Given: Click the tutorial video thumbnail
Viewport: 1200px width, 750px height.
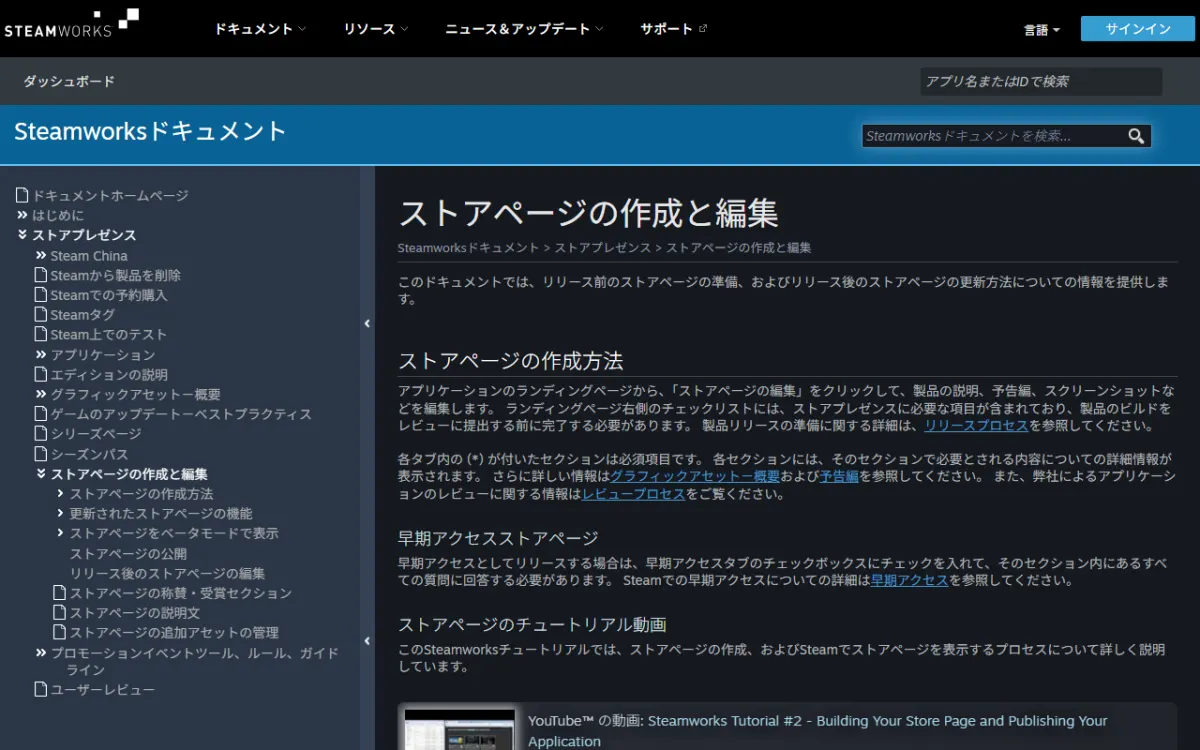Looking at the screenshot, I should click(x=459, y=729).
